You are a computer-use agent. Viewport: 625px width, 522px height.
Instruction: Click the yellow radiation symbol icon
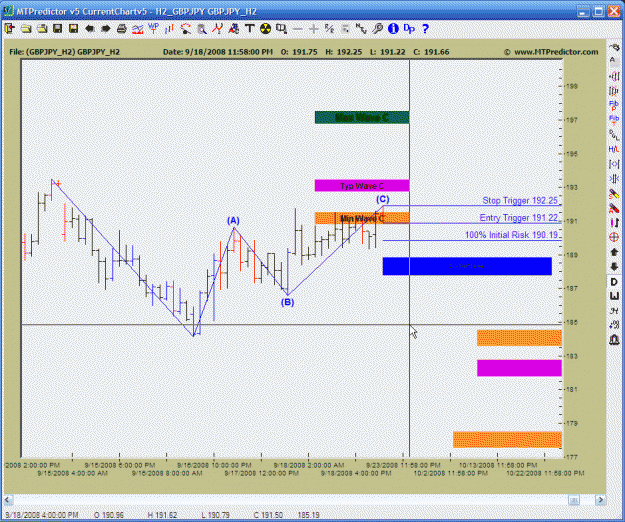click(x=265, y=29)
